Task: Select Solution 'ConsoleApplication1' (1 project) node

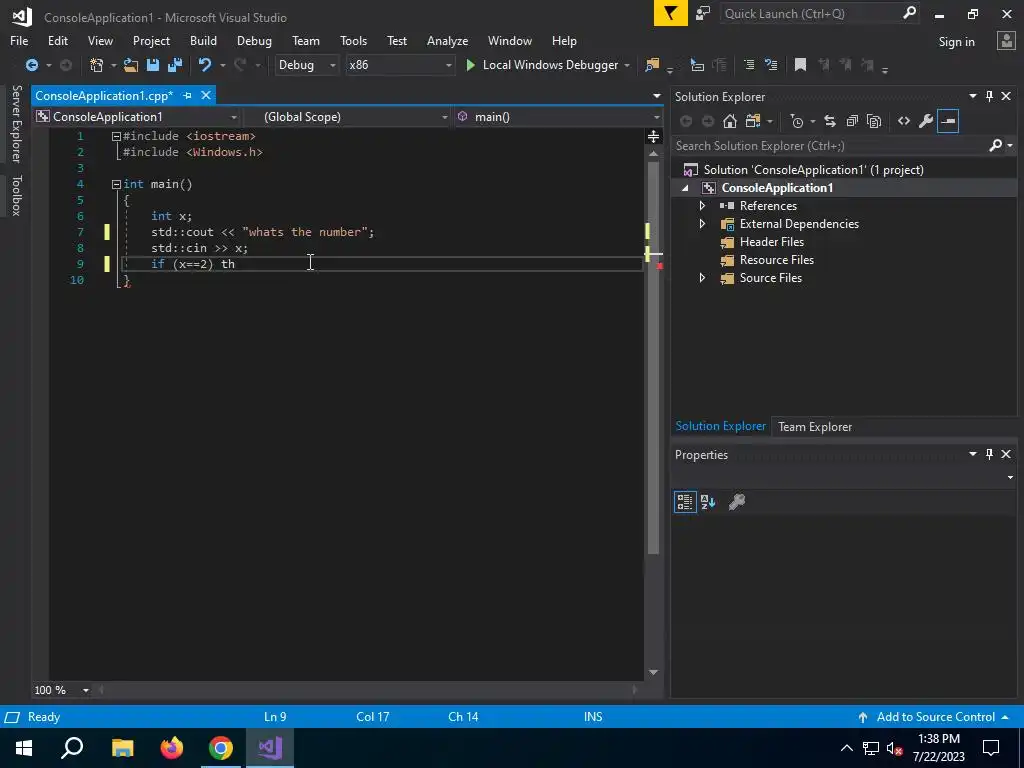Action: pos(813,170)
